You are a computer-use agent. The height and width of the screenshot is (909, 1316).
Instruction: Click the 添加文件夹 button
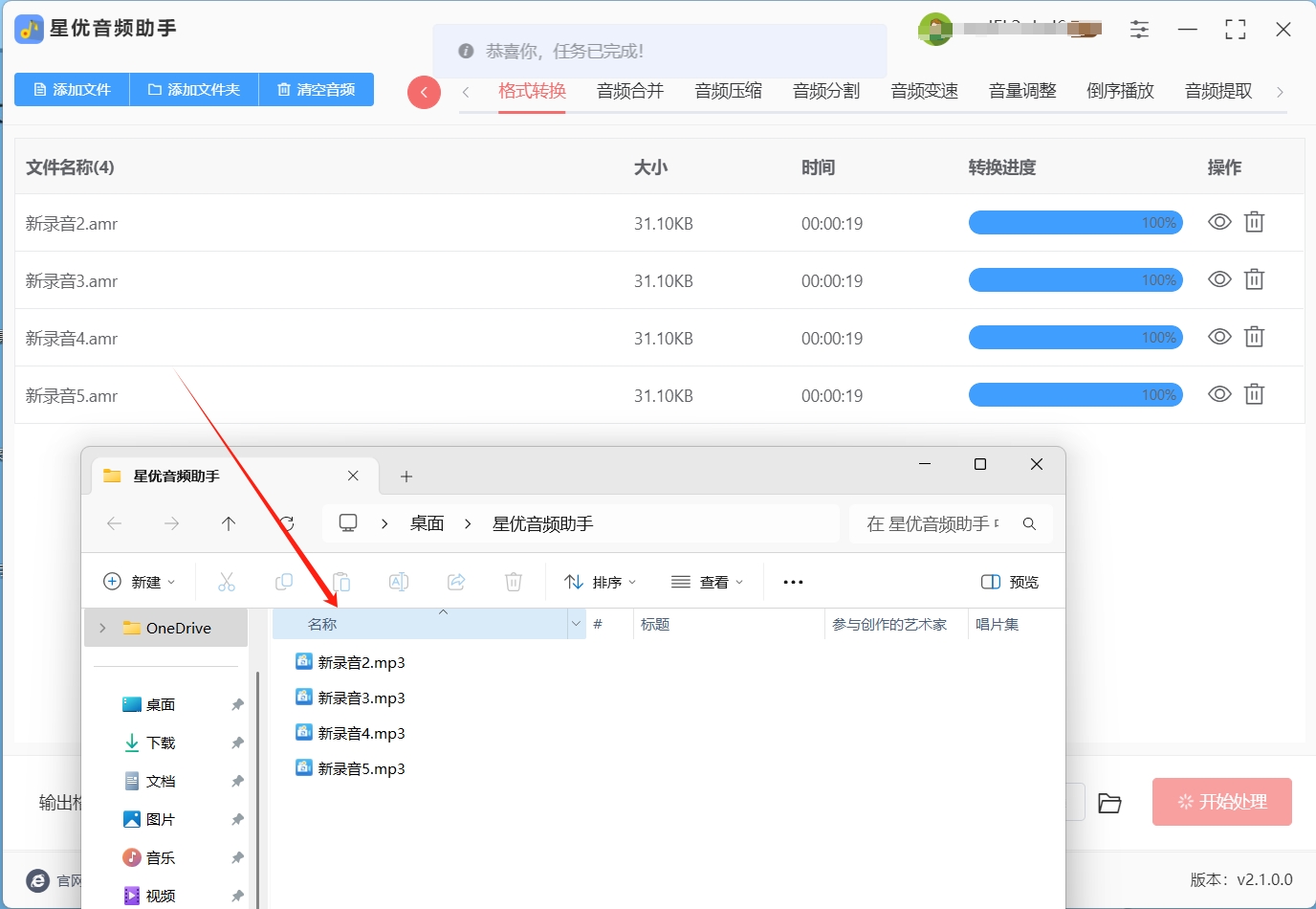(x=194, y=89)
